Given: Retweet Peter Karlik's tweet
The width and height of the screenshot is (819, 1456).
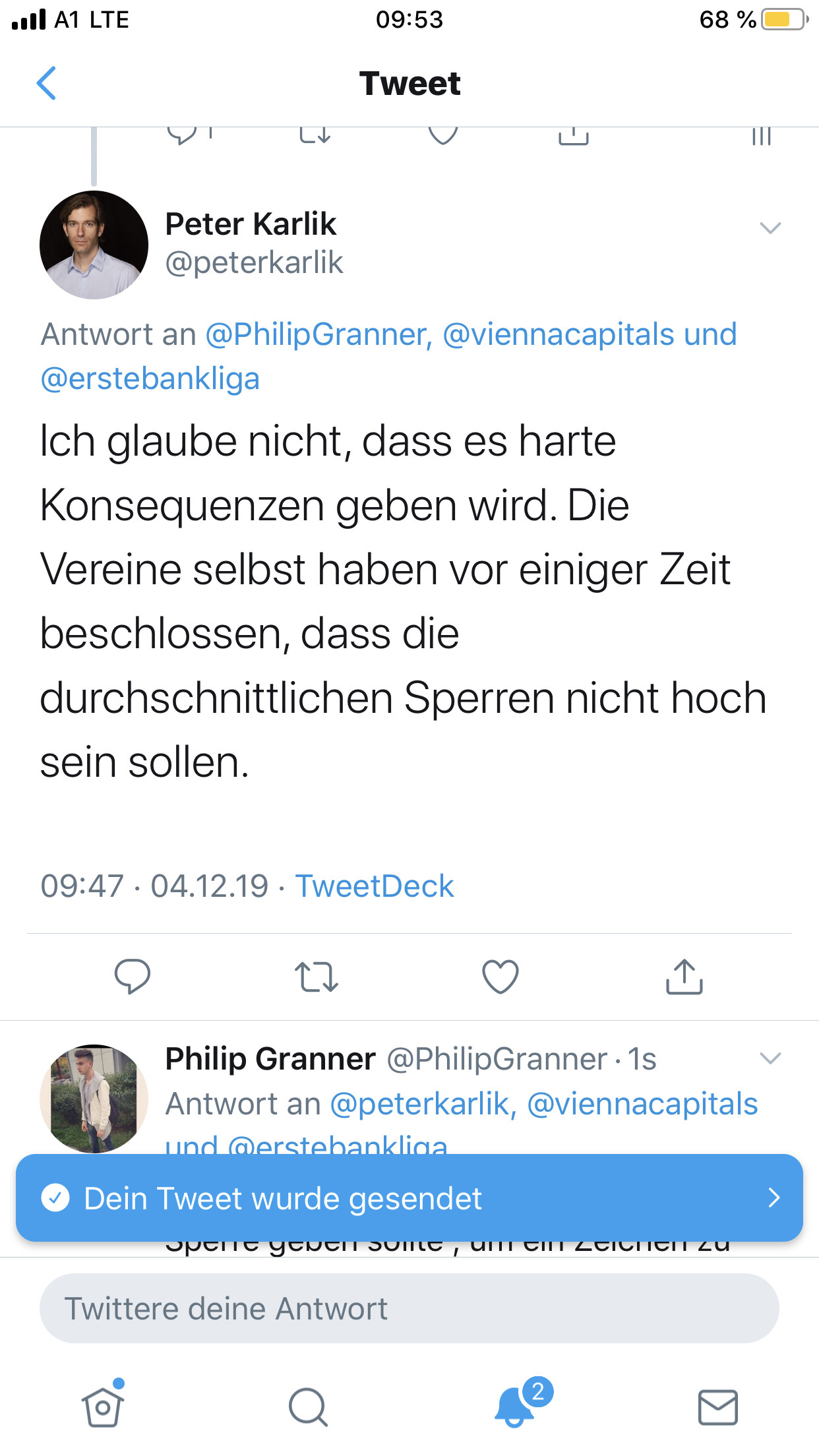Looking at the screenshot, I should click(x=317, y=977).
